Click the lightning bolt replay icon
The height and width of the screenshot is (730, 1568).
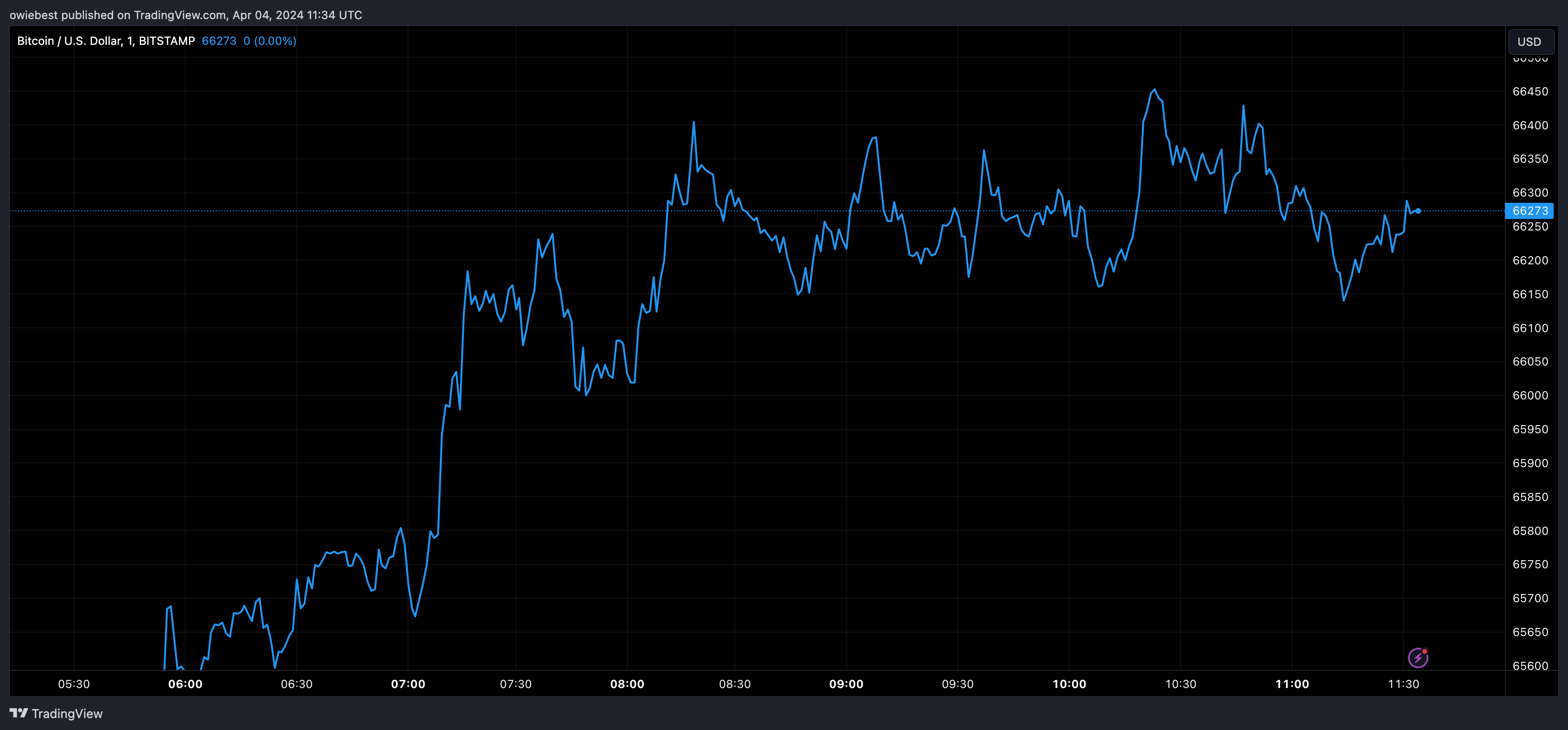click(x=1418, y=657)
